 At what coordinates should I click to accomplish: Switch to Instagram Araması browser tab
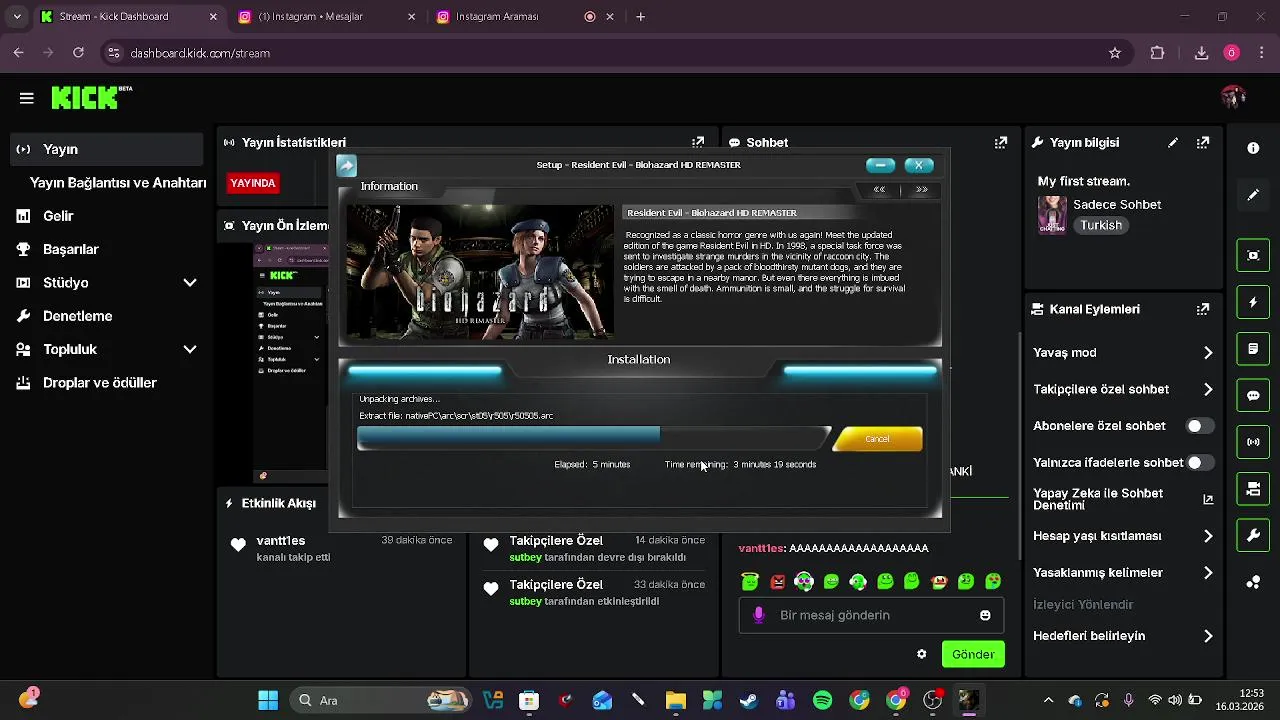(524, 17)
